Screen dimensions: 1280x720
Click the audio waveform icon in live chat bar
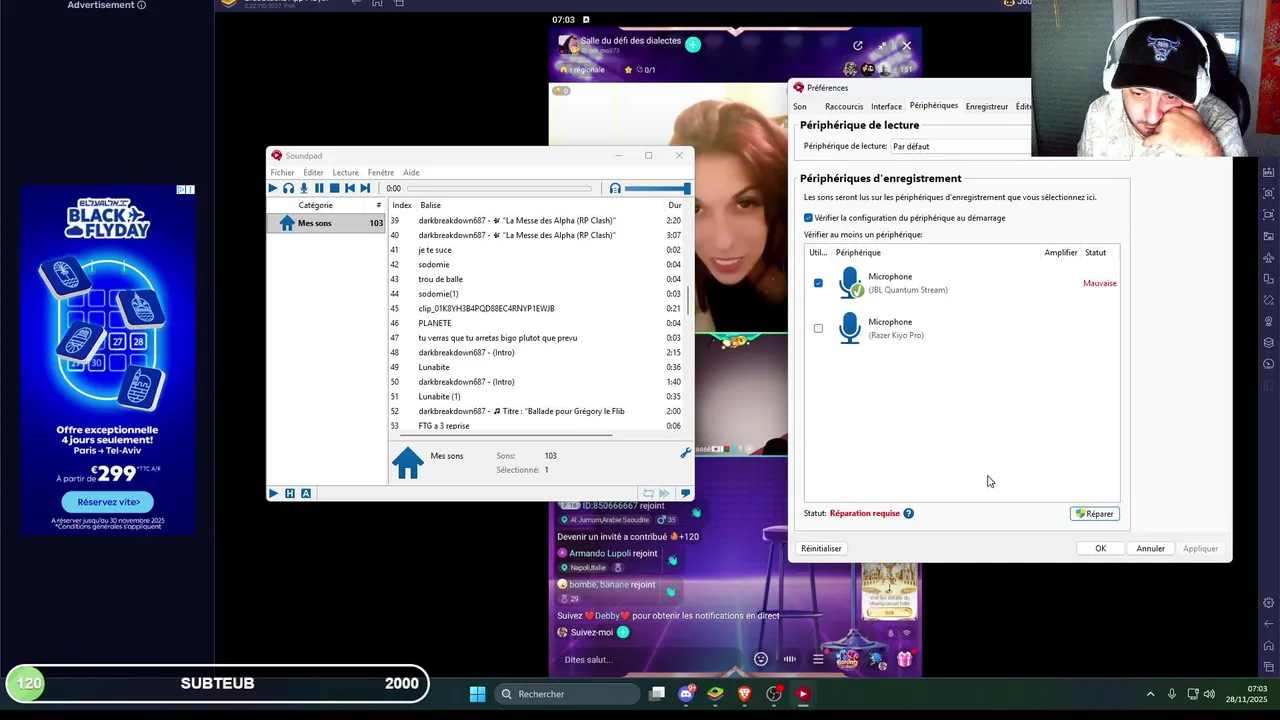pyautogui.click(x=790, y=659)
